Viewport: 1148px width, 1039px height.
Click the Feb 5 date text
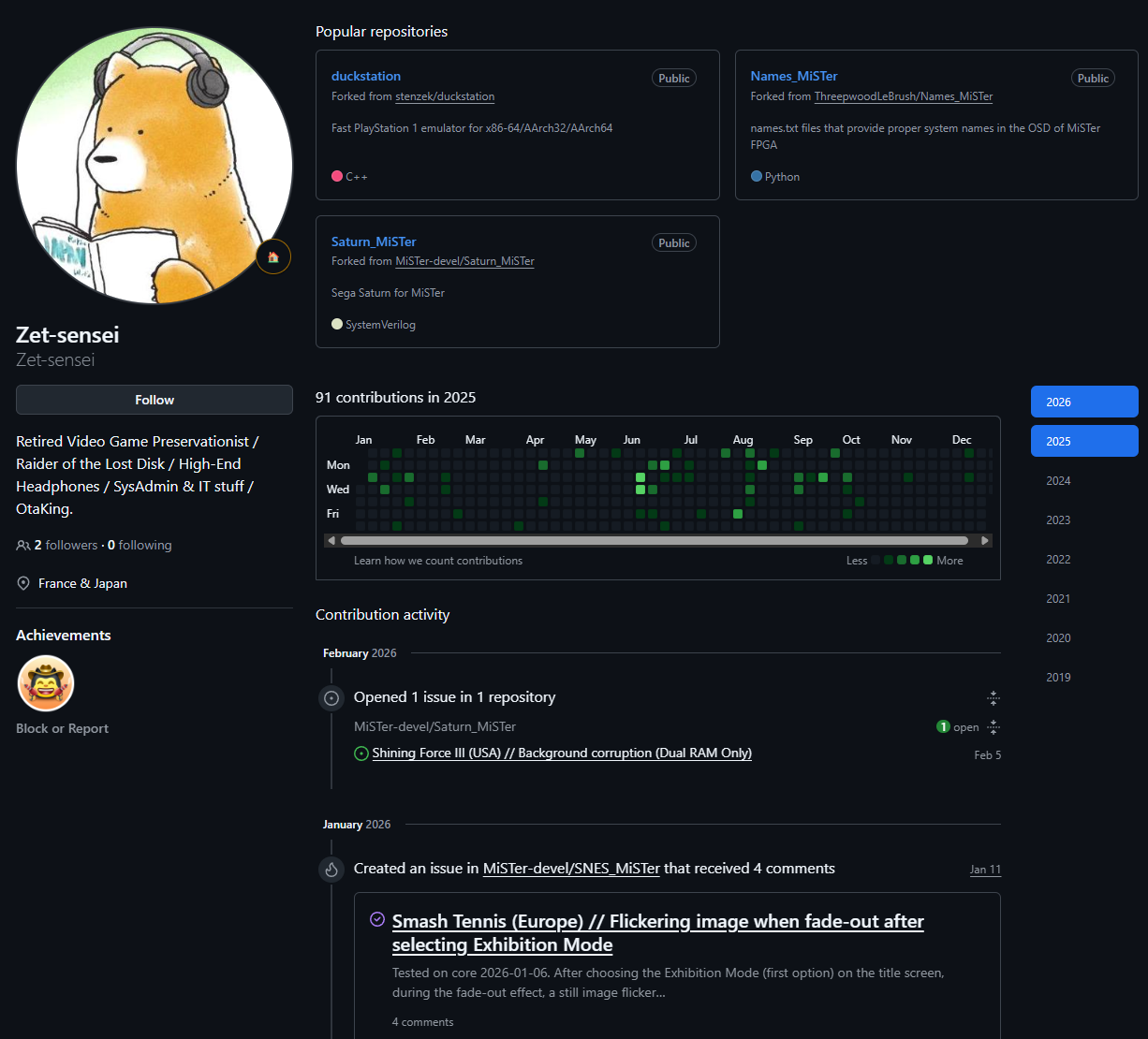(988, 754)
